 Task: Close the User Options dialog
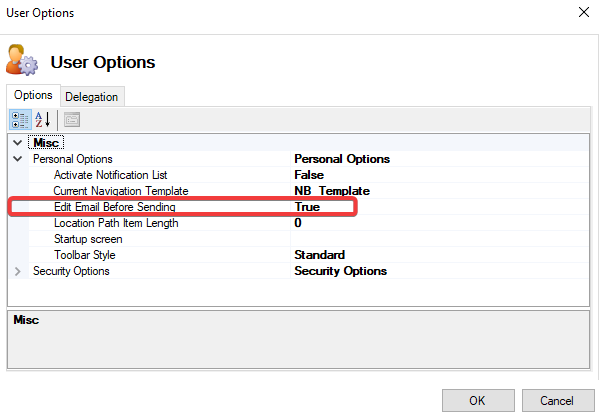[x=583, y=12]
